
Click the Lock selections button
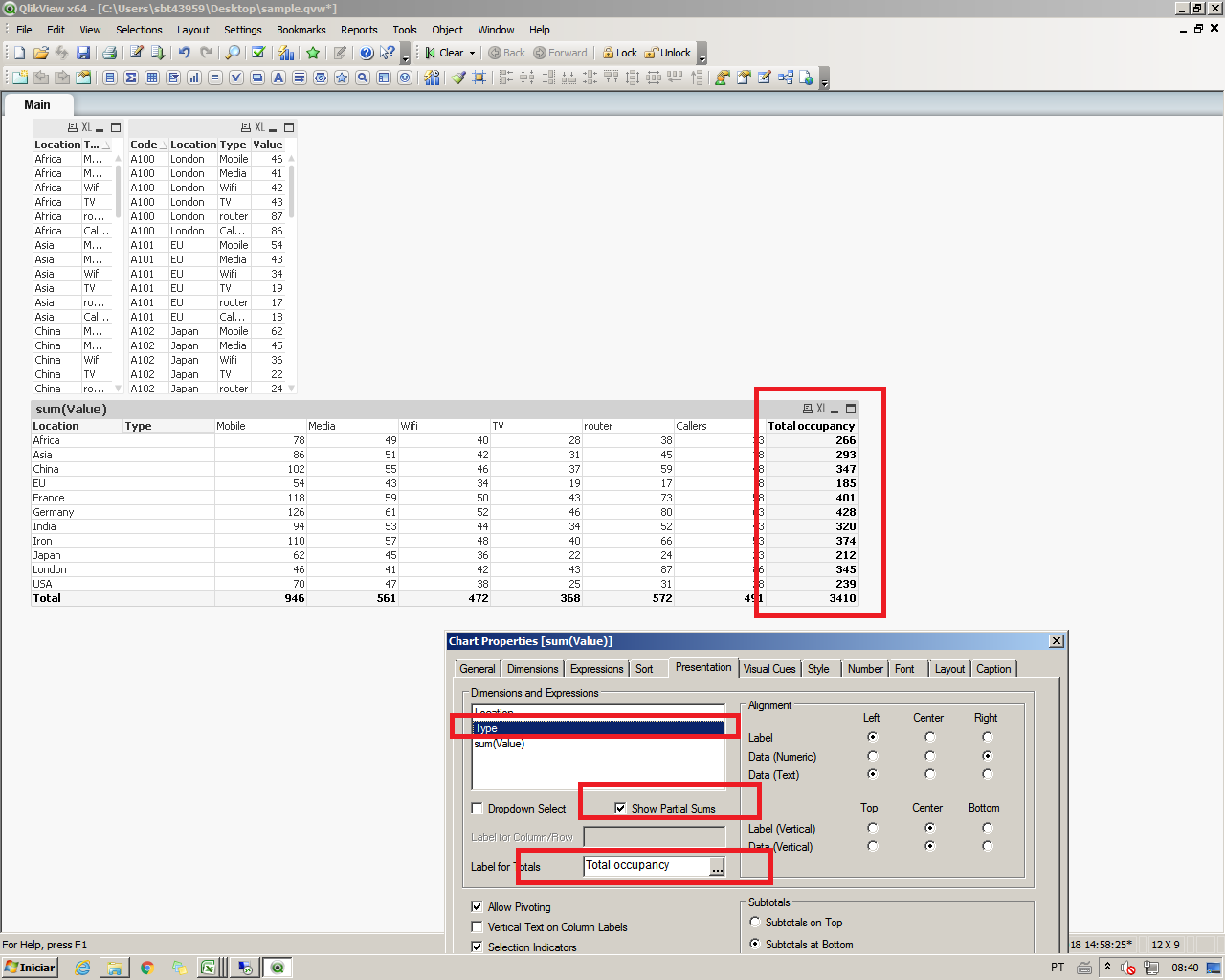click(x=619, y=53)
